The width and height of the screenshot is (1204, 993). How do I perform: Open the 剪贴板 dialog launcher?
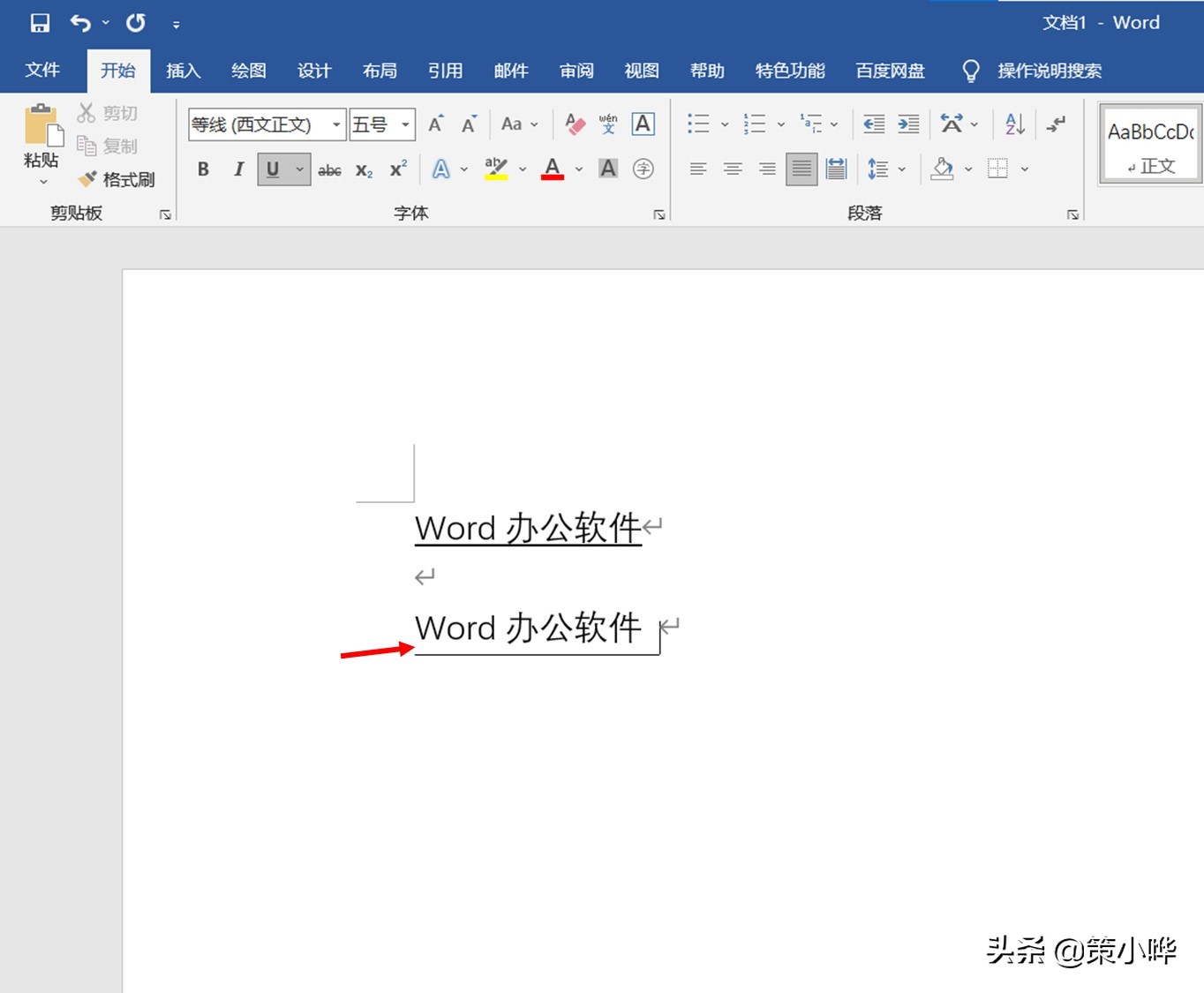coord(165,214)
